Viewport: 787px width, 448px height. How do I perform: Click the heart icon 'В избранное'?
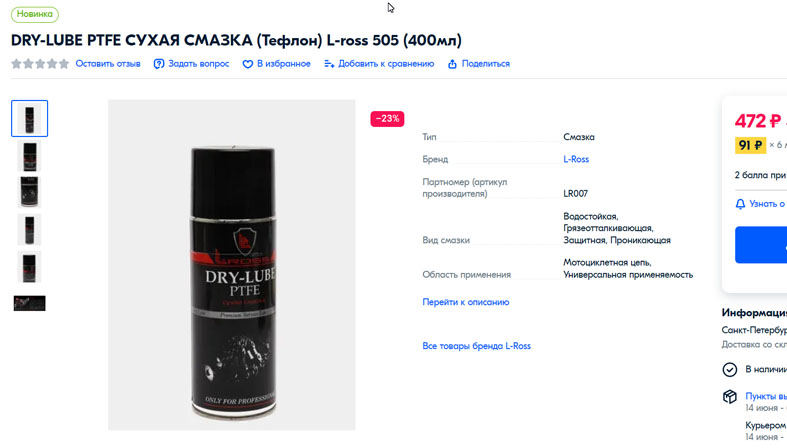tap(247, 64)
